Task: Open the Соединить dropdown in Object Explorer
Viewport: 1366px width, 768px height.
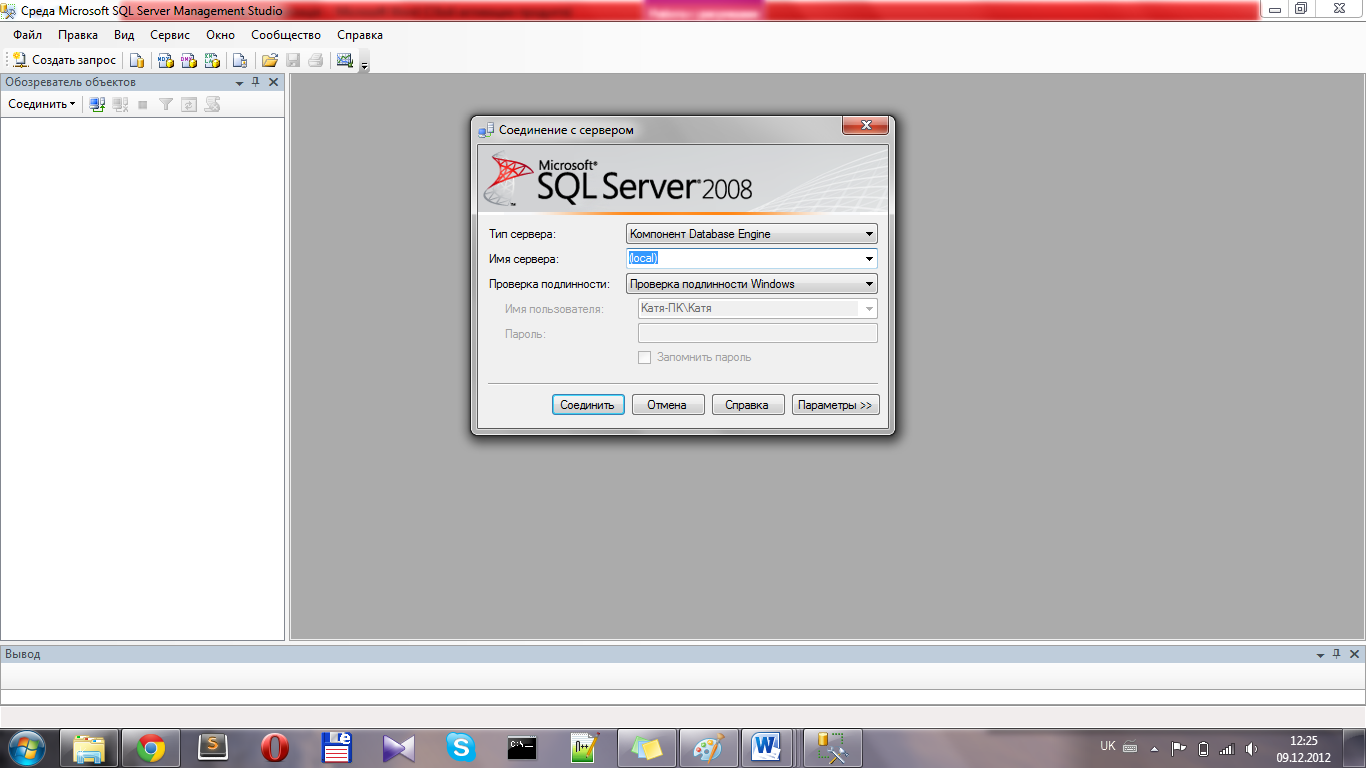Action: (41, 104)
